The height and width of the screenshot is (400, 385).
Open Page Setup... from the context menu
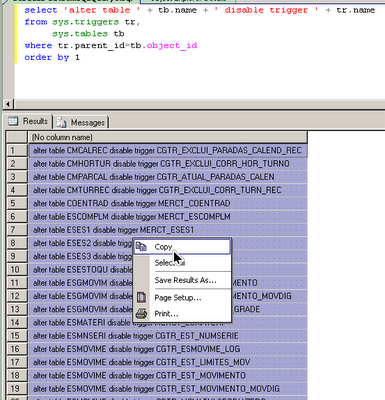[x=182, y=298]
